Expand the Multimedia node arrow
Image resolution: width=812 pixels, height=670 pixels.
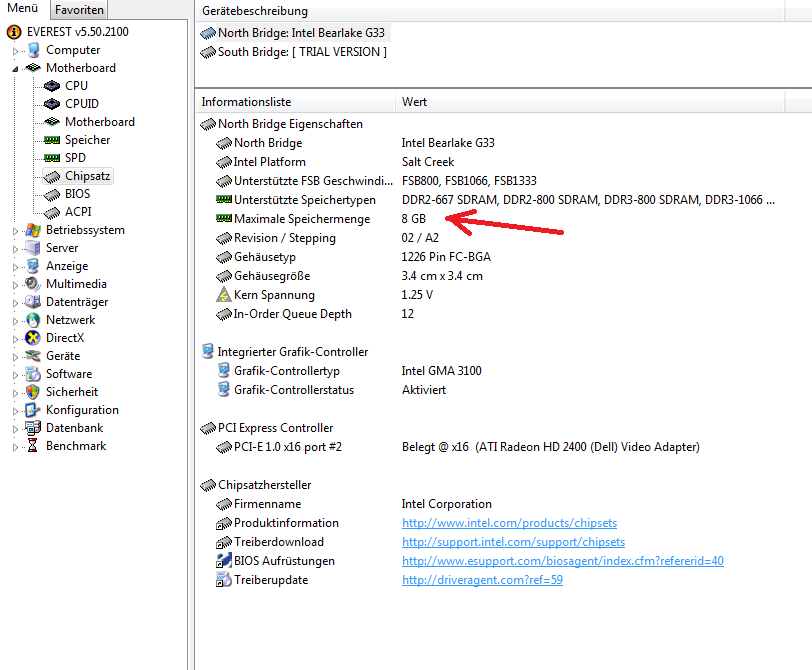pos(15,285)
